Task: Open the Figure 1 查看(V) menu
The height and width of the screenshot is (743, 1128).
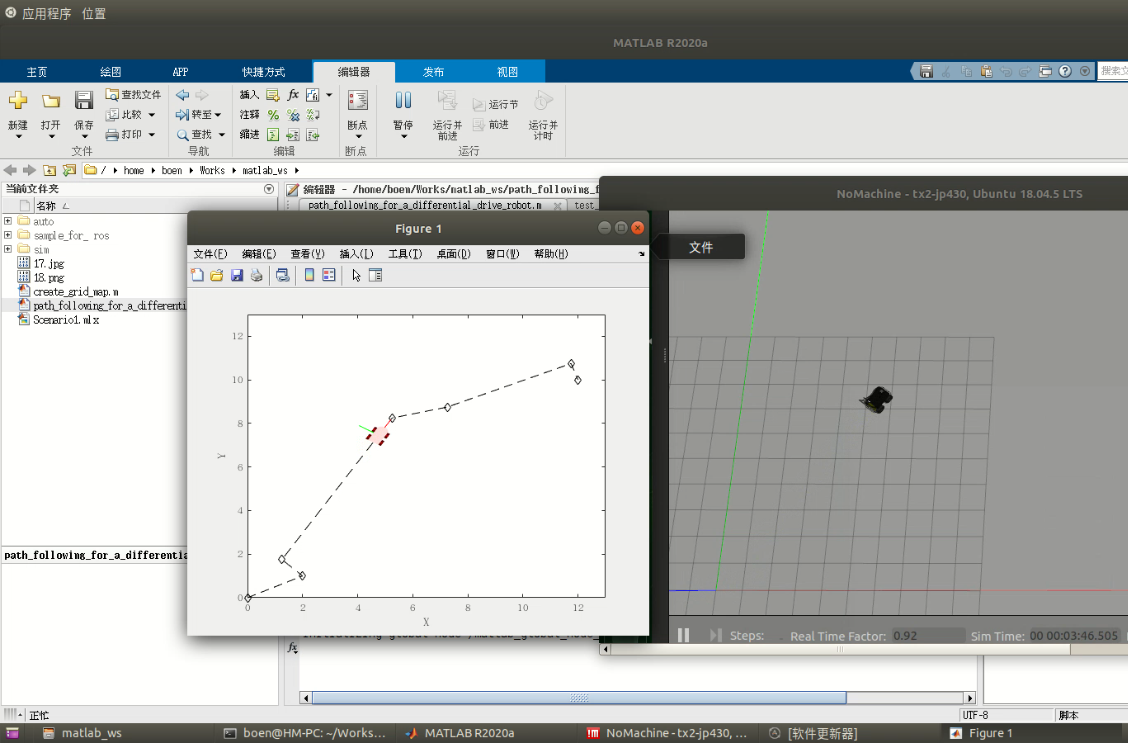Action: tap(307, 254)
